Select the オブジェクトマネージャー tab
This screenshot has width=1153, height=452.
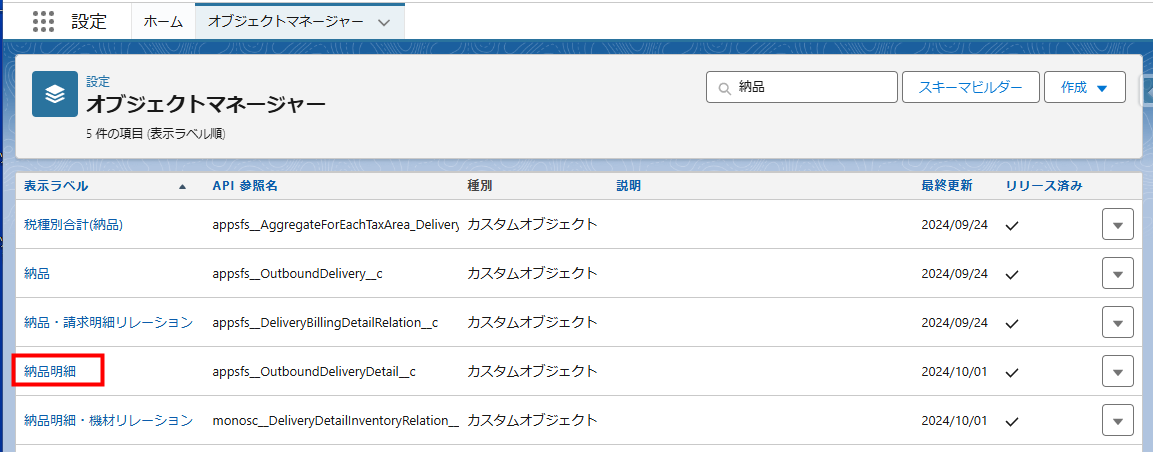click(286, 21)
